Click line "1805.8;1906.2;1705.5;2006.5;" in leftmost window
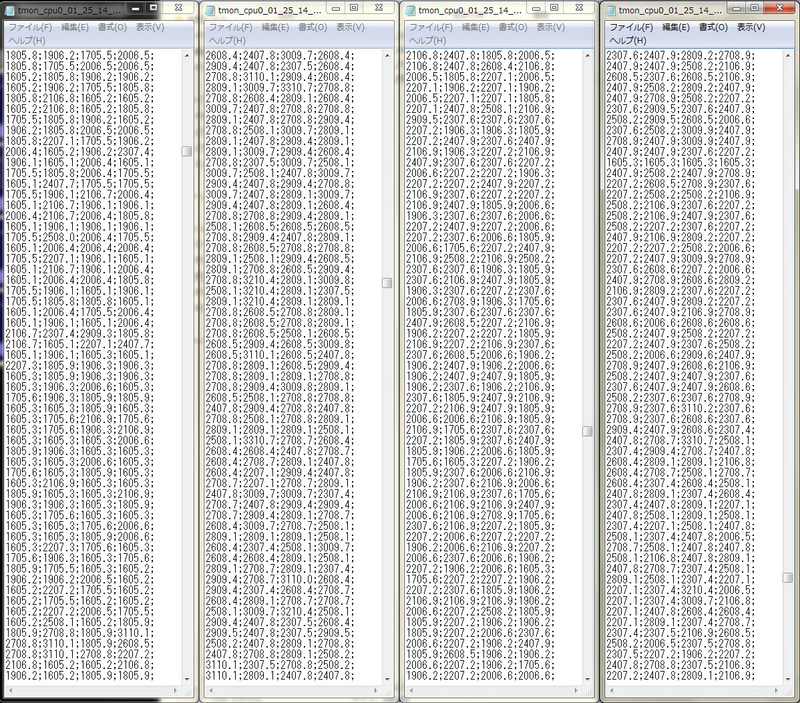The image size is (800, 703). tap(80, 55)
